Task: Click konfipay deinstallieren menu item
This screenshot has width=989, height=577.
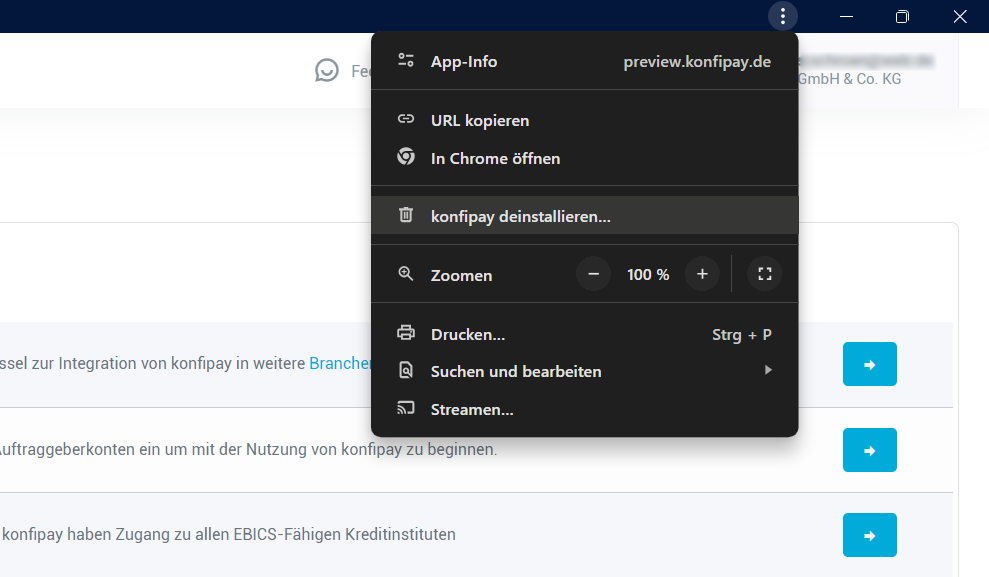Action: 520,215
